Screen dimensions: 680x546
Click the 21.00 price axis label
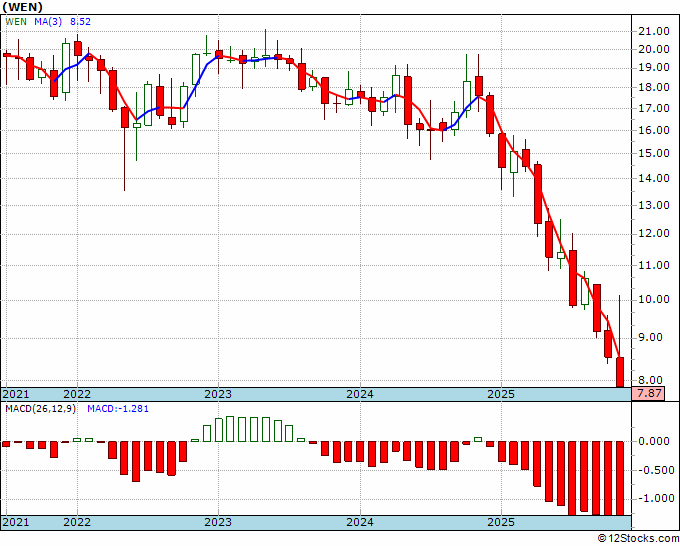(x=654, y=31)
